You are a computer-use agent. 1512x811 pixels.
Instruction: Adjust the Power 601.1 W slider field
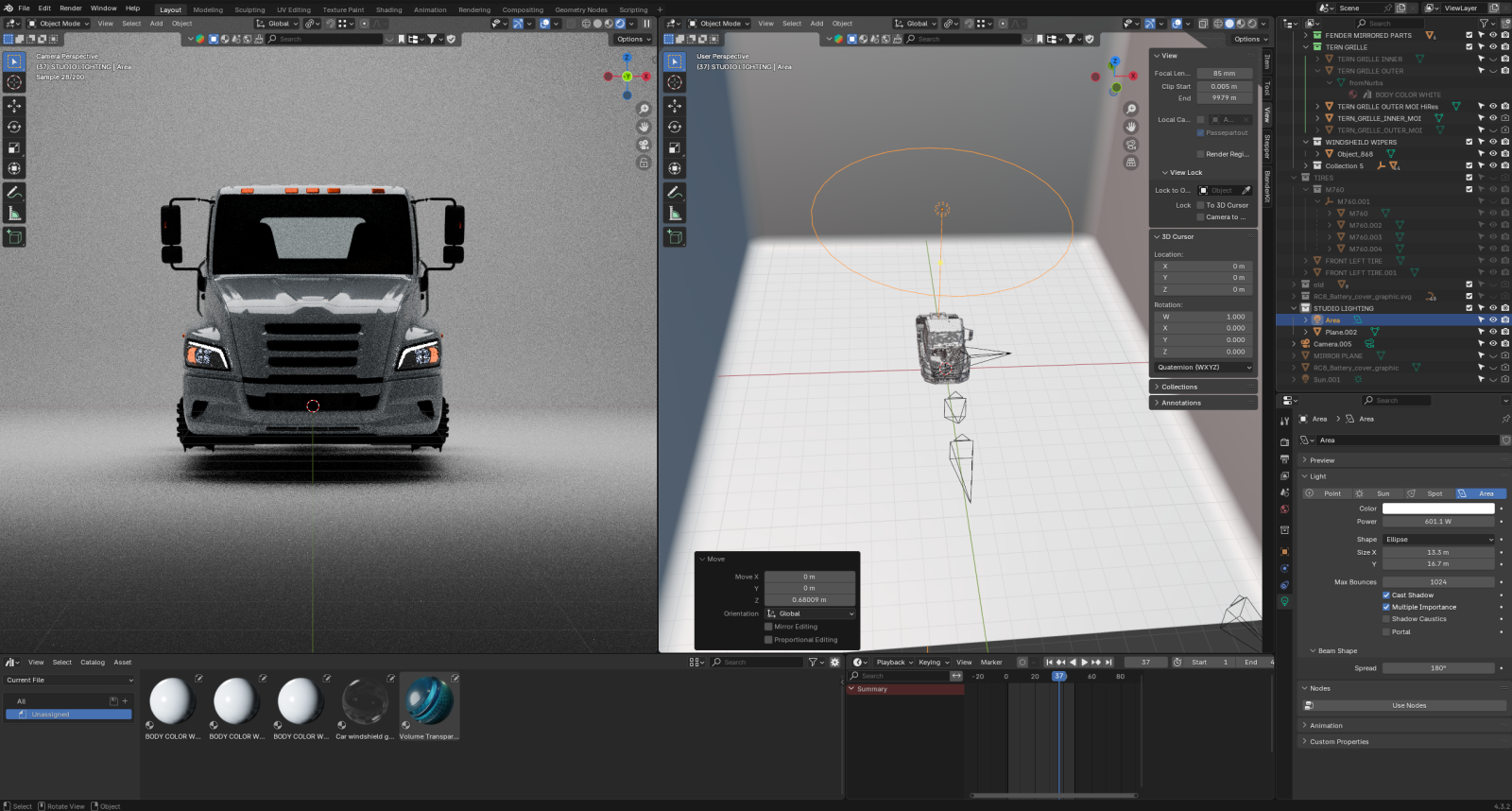click(1438, 522)
